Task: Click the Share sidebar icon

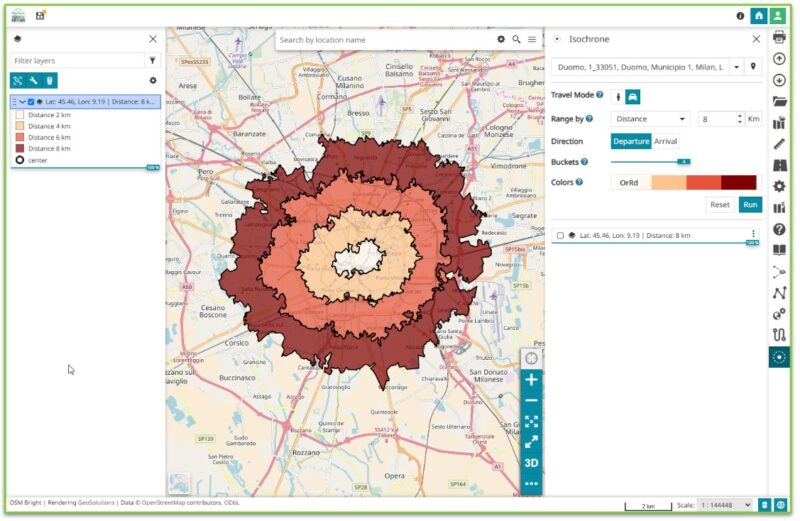Action: click(779, 272)
